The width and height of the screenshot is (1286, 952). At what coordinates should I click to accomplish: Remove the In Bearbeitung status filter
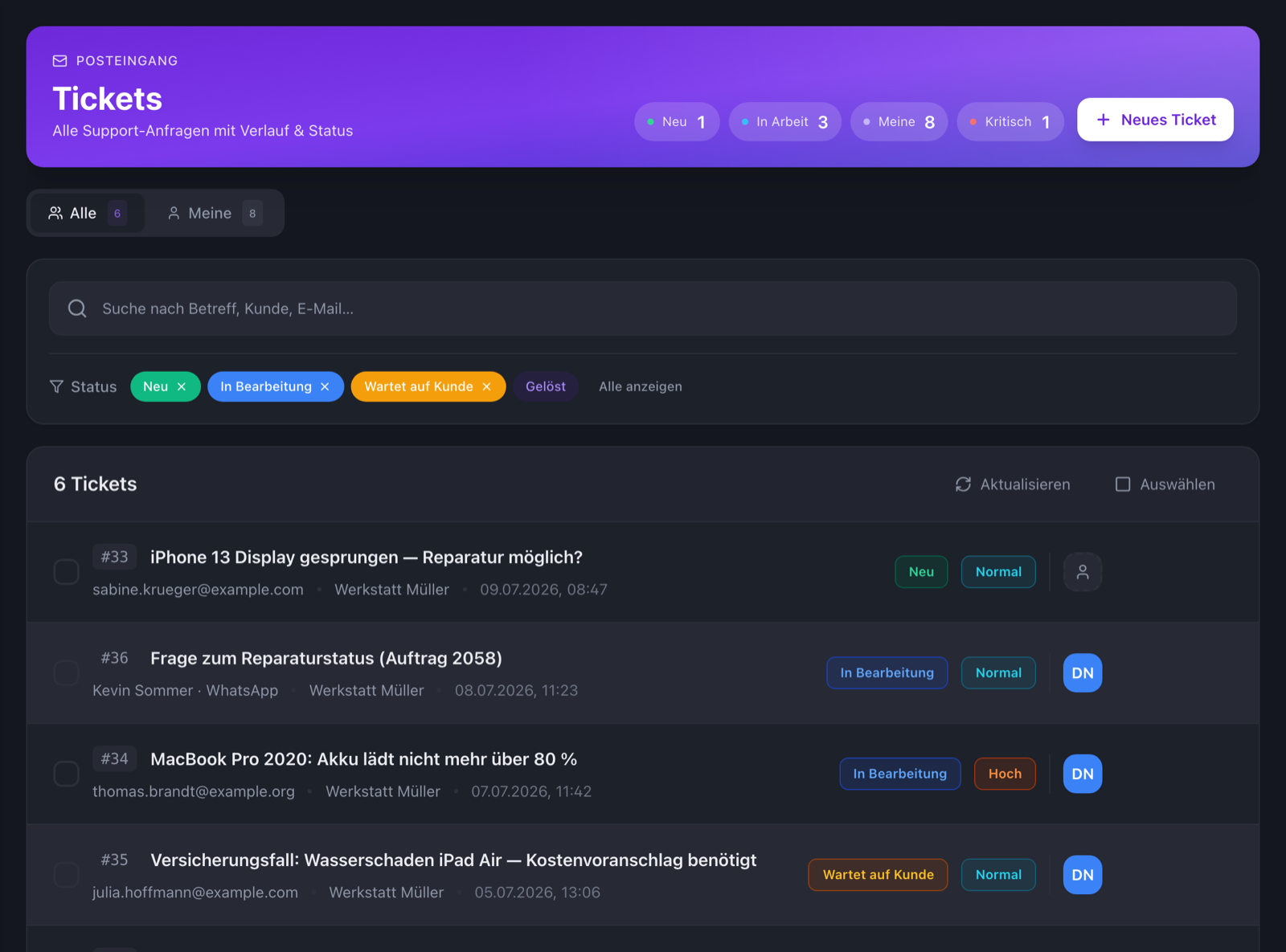pos(325,386)
